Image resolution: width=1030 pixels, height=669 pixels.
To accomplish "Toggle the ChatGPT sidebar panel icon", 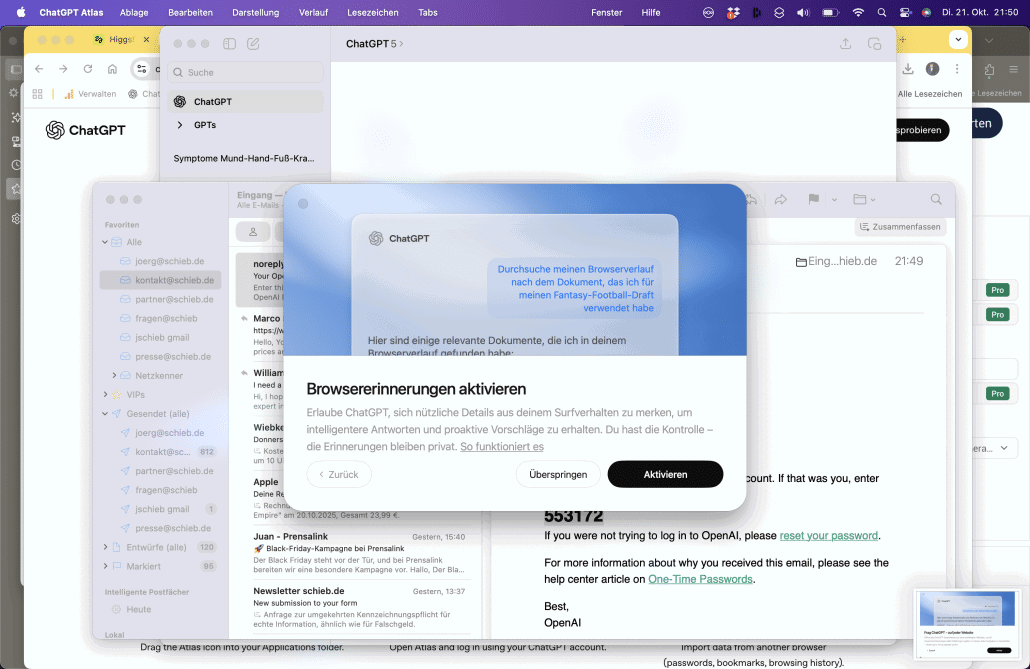I will click(229, 44).
